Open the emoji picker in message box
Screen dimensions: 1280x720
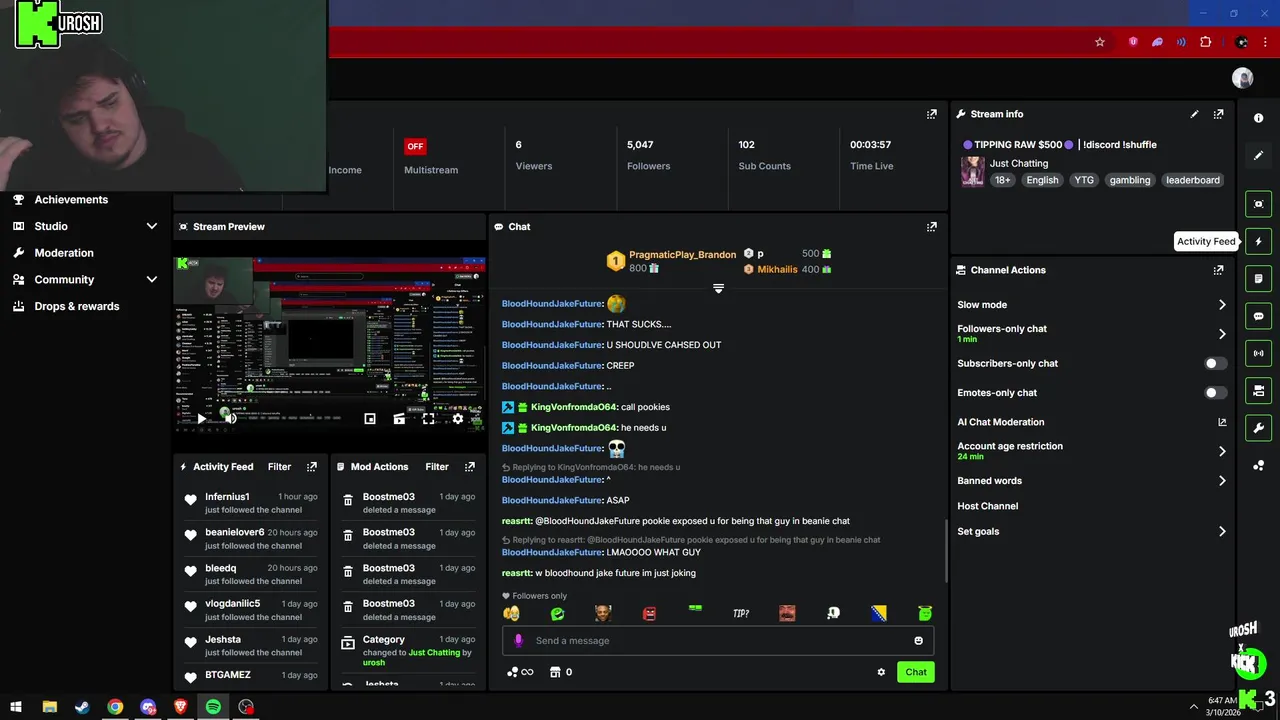918,641
